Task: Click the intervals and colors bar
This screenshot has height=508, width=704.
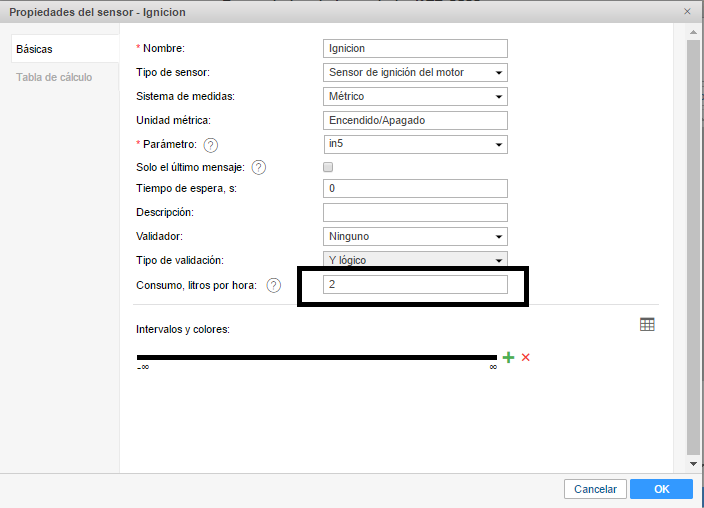Action: click(316, 357)
